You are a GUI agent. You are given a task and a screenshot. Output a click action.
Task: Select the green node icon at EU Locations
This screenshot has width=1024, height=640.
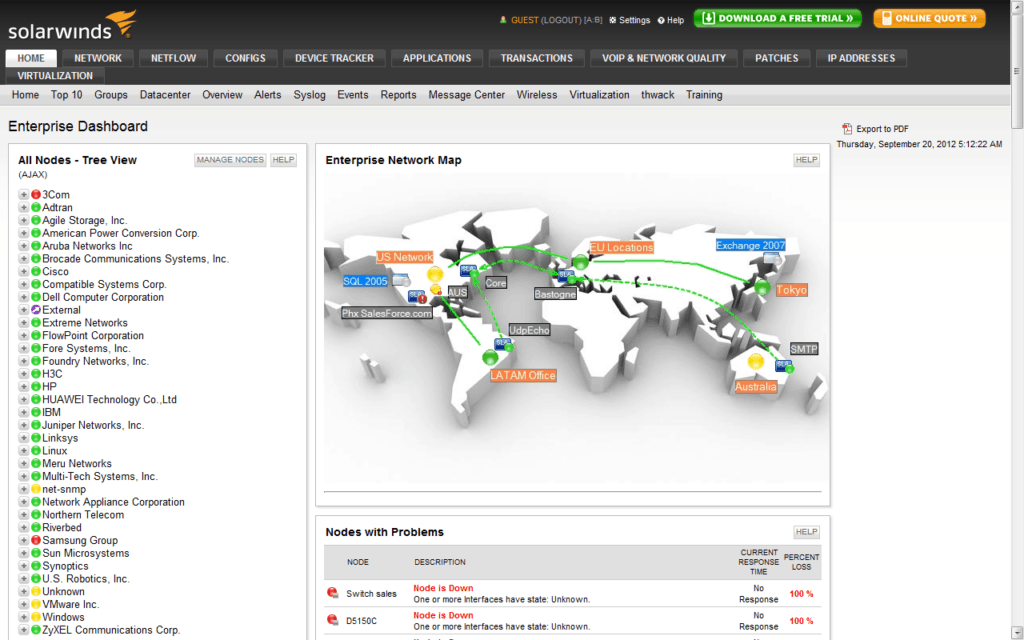(579, 263)
